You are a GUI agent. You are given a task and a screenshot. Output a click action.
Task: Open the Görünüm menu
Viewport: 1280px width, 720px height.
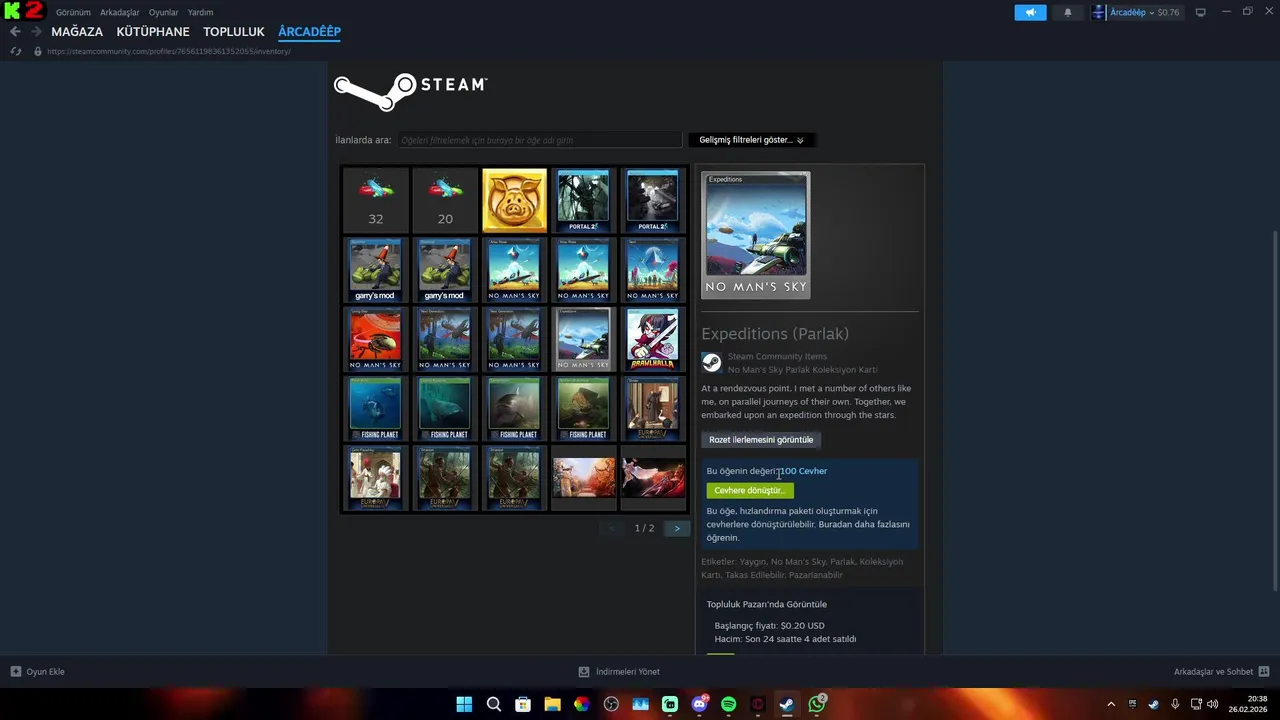point(73,12)
